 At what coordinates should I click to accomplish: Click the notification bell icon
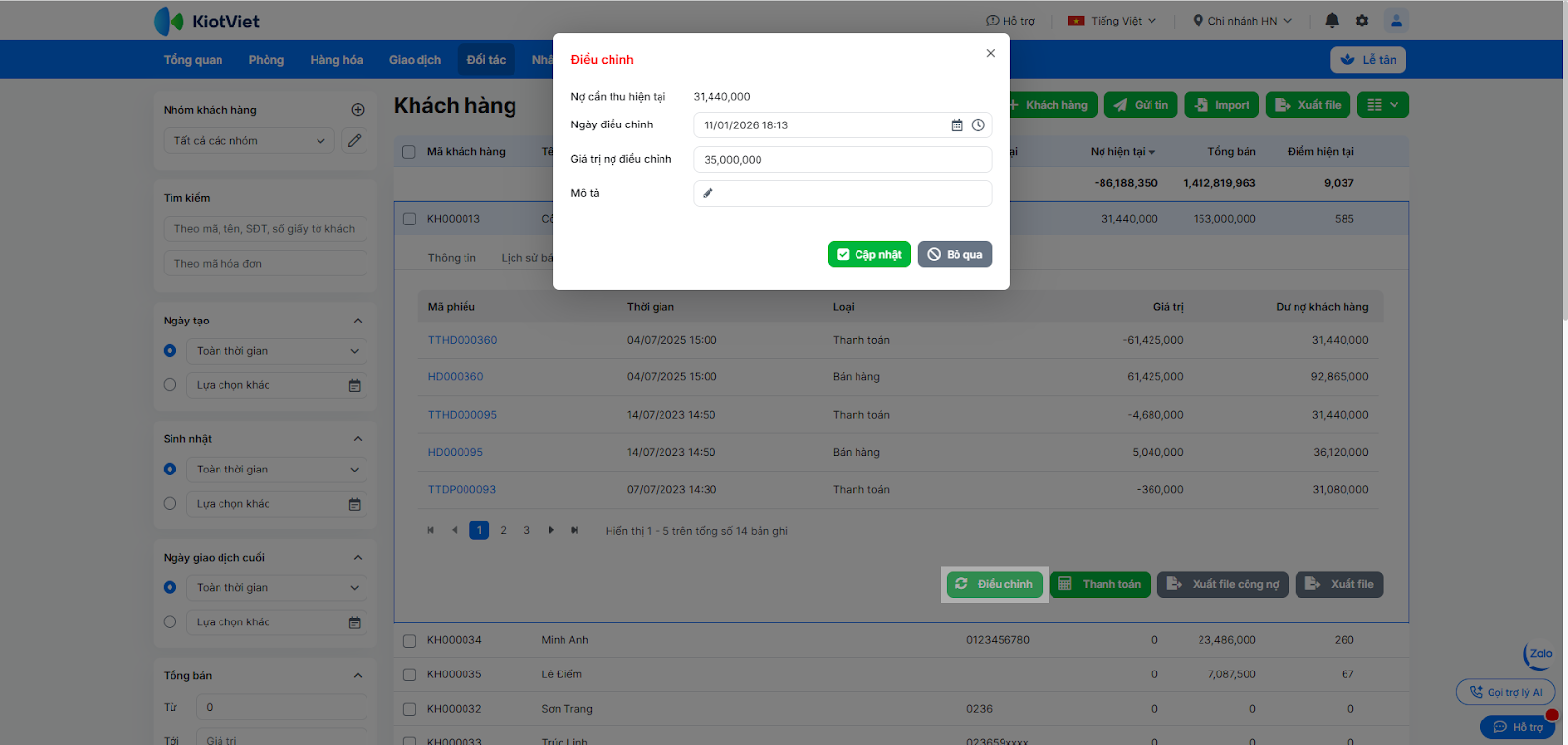coord(1332,21)
